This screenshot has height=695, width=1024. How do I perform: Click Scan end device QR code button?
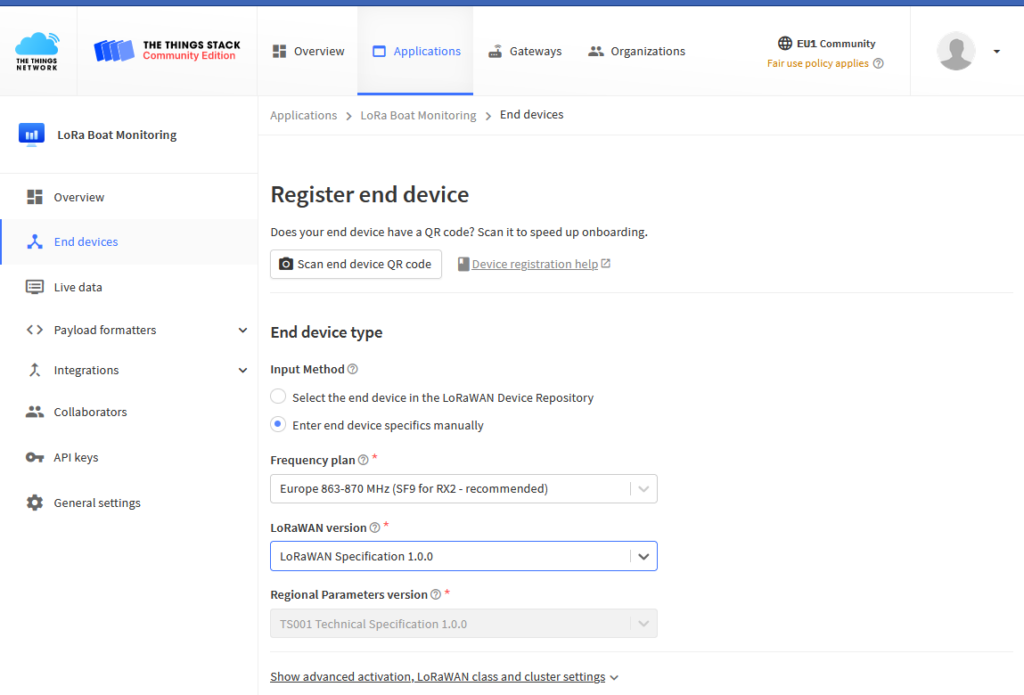(x=356, y=264)
